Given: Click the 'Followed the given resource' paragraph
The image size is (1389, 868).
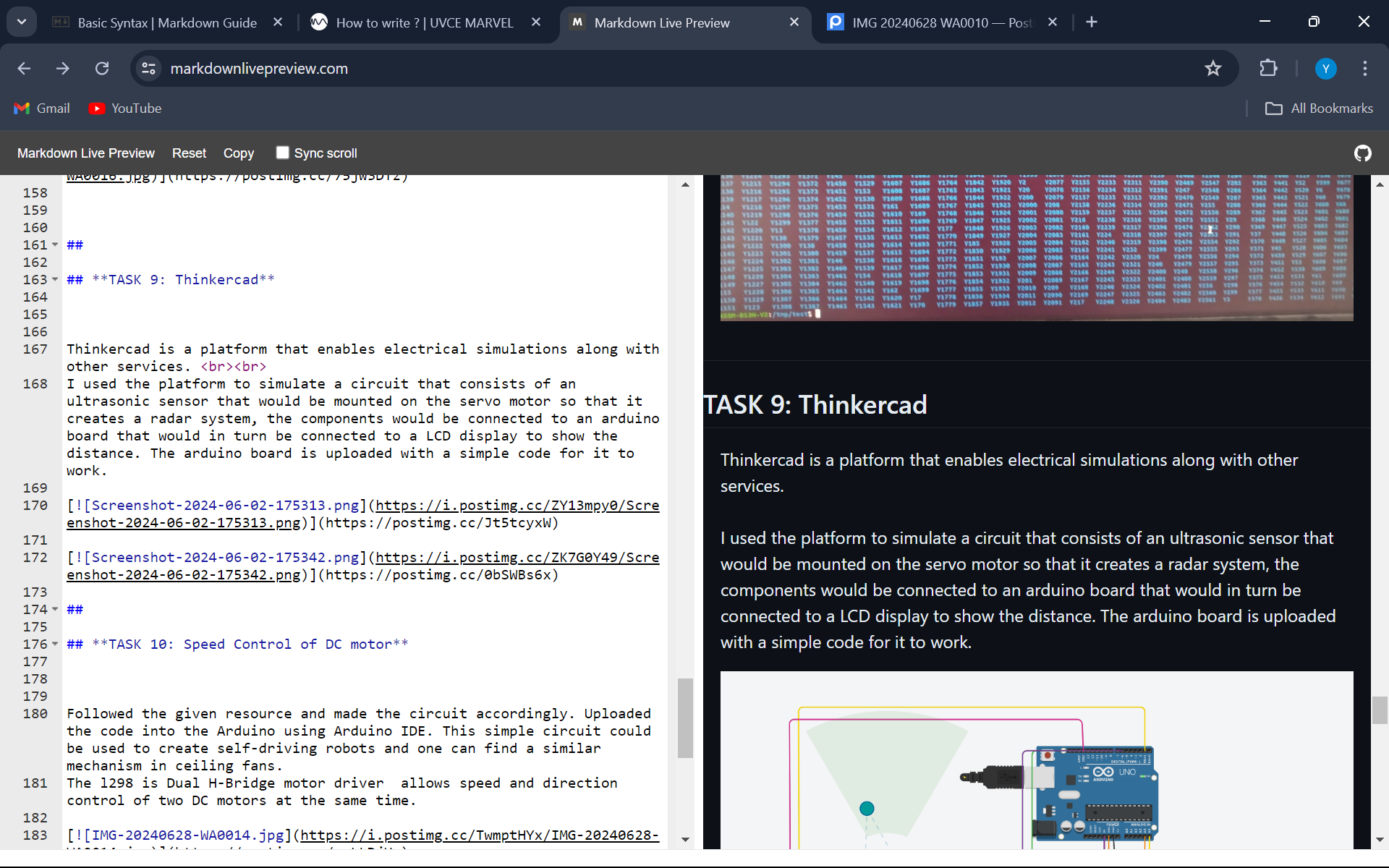Looking at the screenshot, I should point(359,739).
